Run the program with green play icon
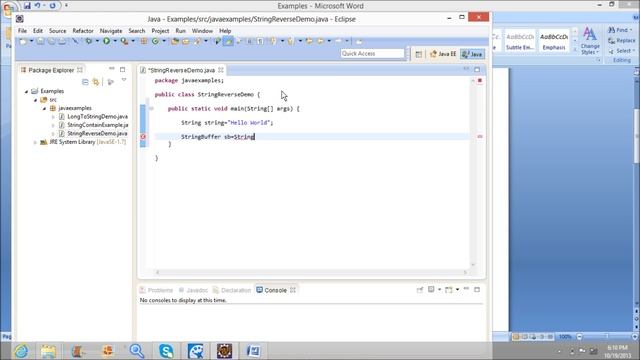Viewport: 640px width, 360px height. pos(106,41)
